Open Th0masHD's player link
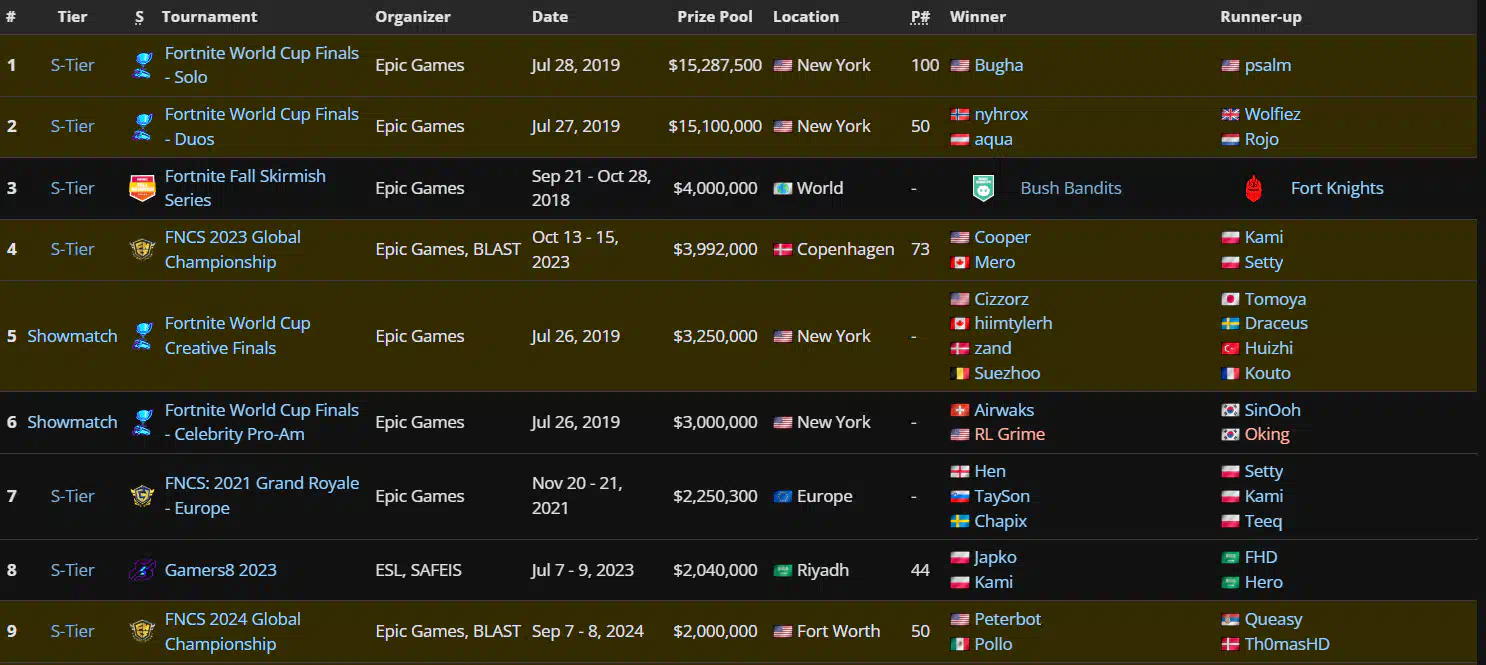 [x=1287, y=644]
